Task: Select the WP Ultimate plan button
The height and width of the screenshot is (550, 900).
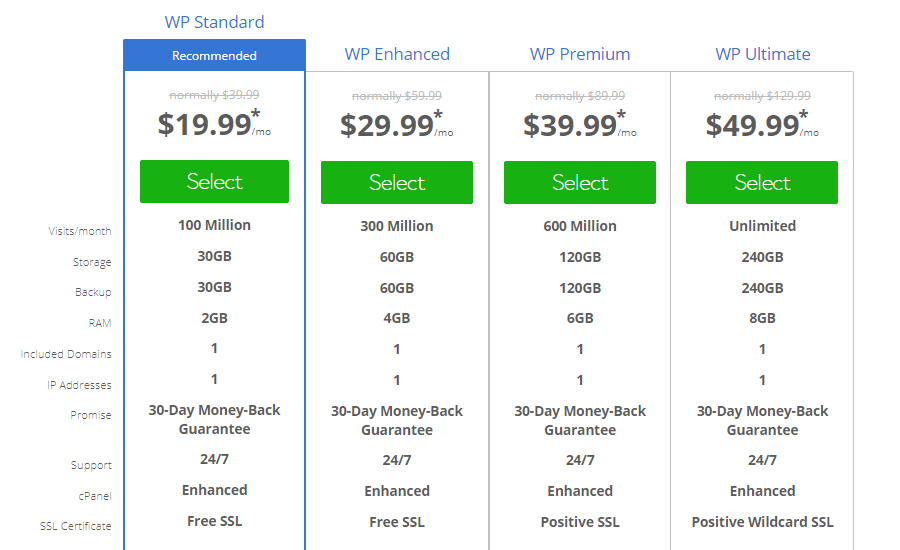Action: (x=762, y=183)
